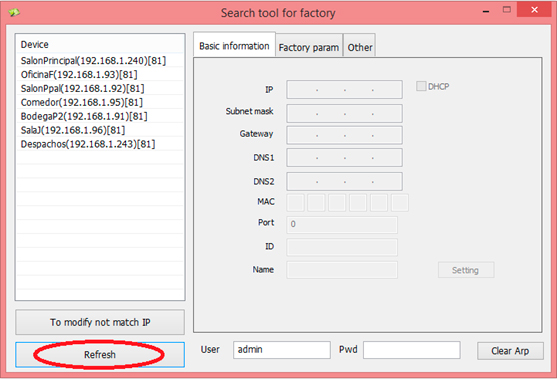This screenshot has width=557, height=379.
Task: Click the Gateway address field
Action: coord(344,135)
